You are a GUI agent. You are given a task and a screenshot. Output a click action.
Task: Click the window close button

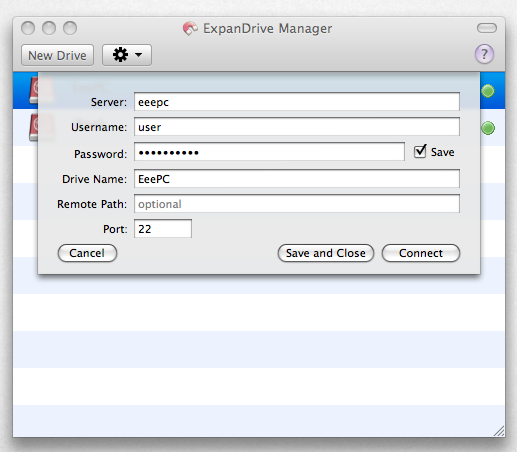(x=28, y=28)
